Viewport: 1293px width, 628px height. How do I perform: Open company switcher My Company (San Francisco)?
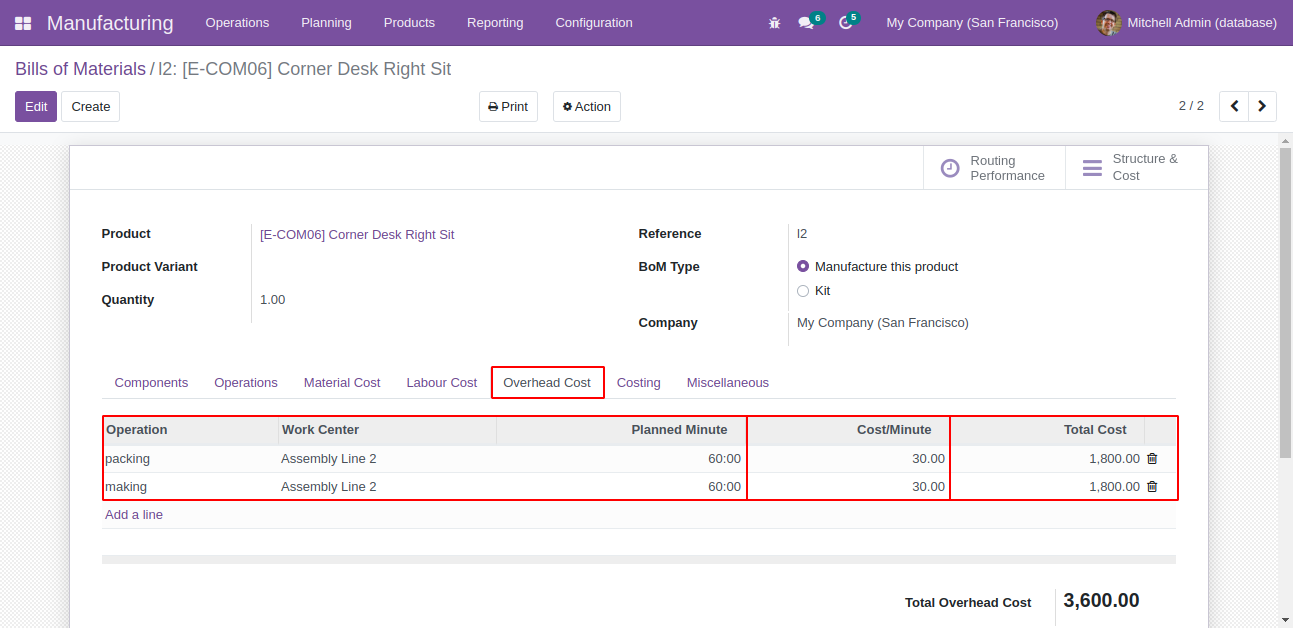(972, 23)
